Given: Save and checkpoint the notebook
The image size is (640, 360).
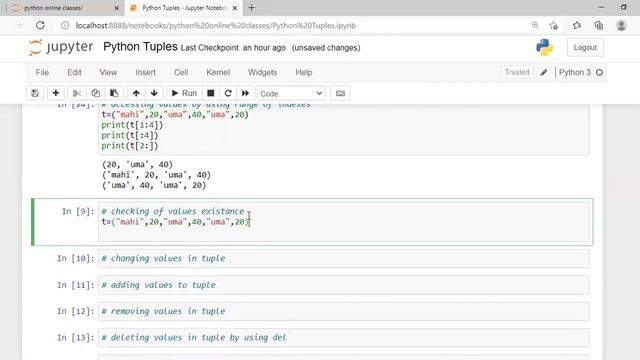Looking at the screenshot, I should pos(35,93).
